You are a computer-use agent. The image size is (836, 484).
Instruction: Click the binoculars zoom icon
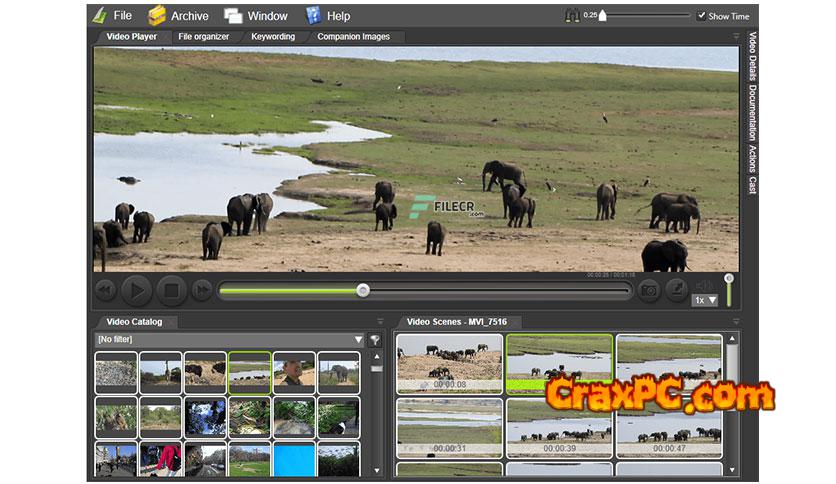[573, 15]
